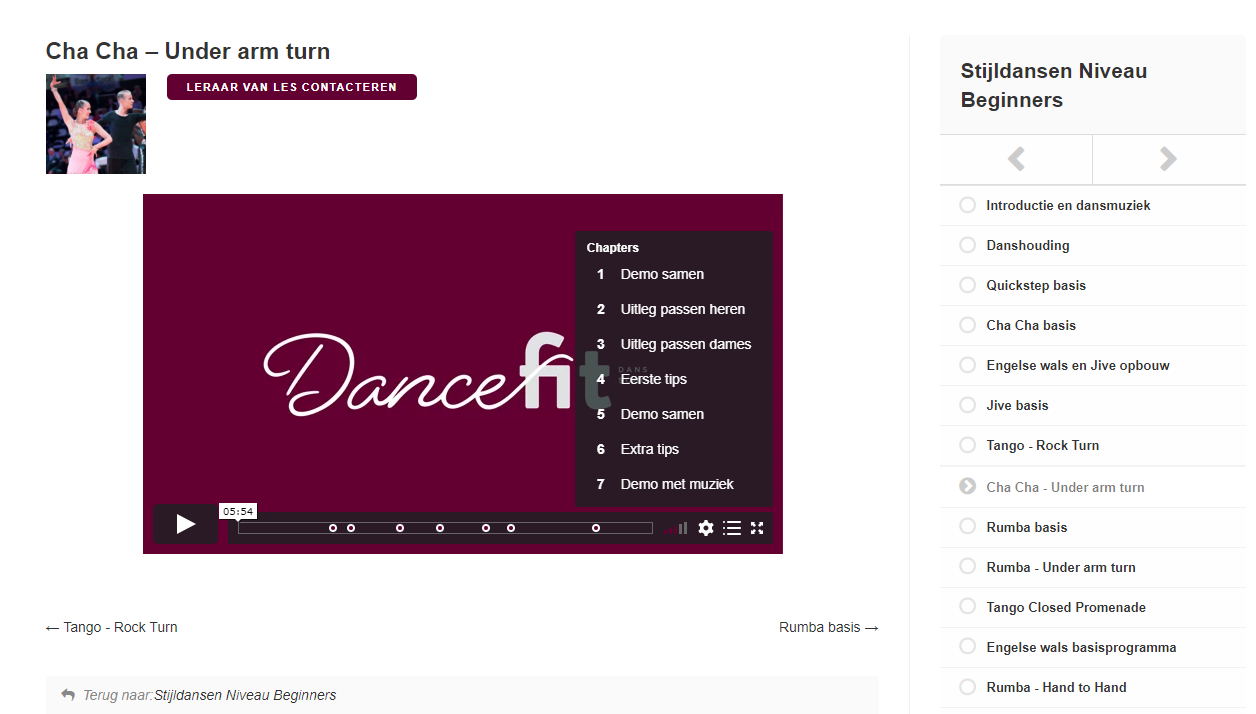The height and width of the screenshot is (714, 1256).
Task: Open lesson Tango Closed Promenade
Action: click(x=1066, y=607)
